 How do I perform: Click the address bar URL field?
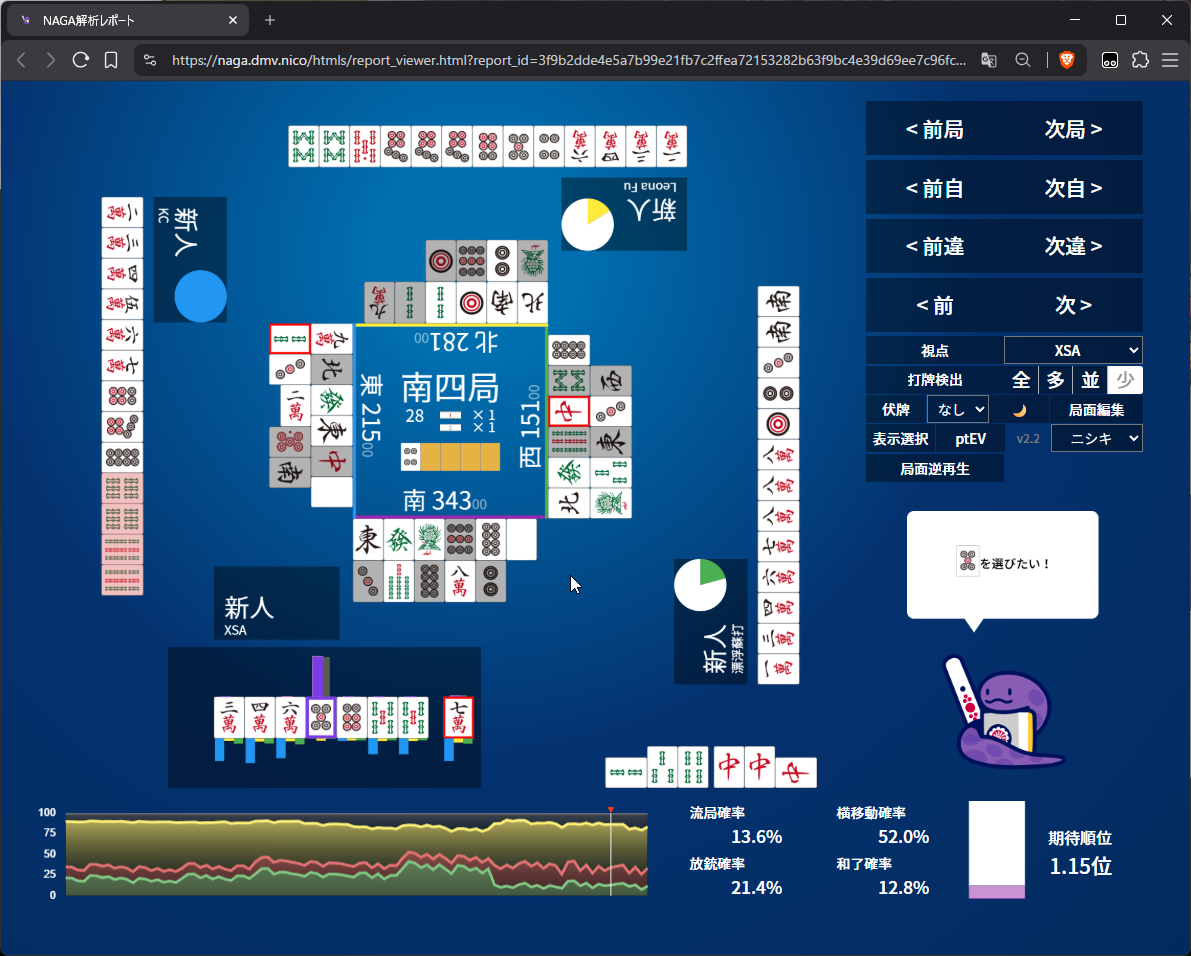click(x=569, y=60)
